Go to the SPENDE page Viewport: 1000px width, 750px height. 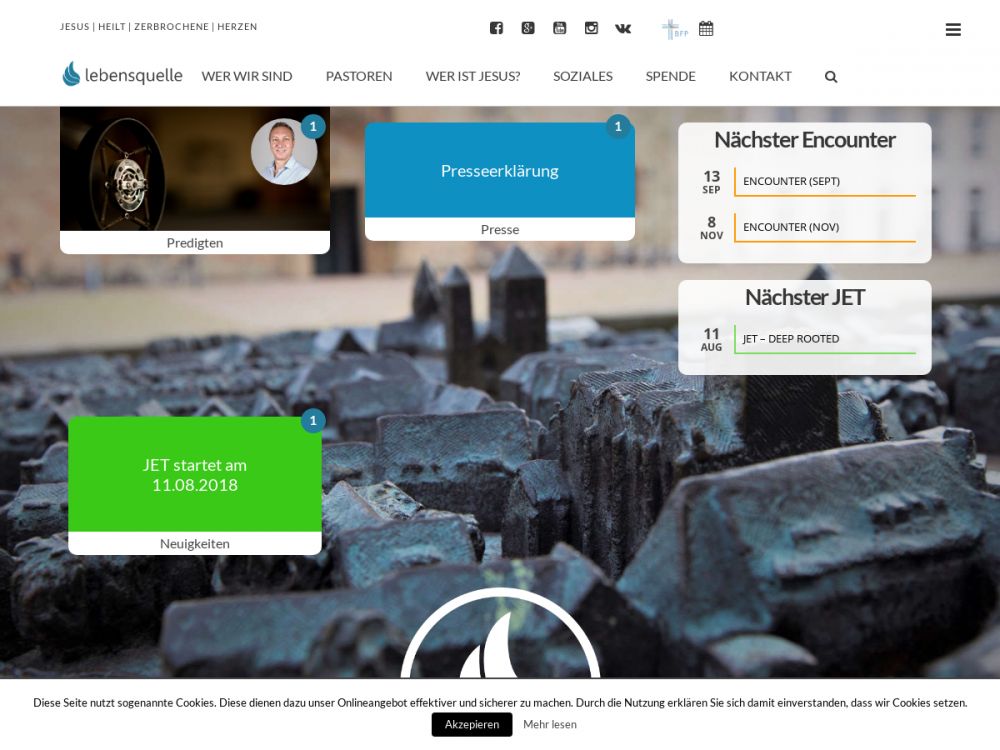click(670, 76)
